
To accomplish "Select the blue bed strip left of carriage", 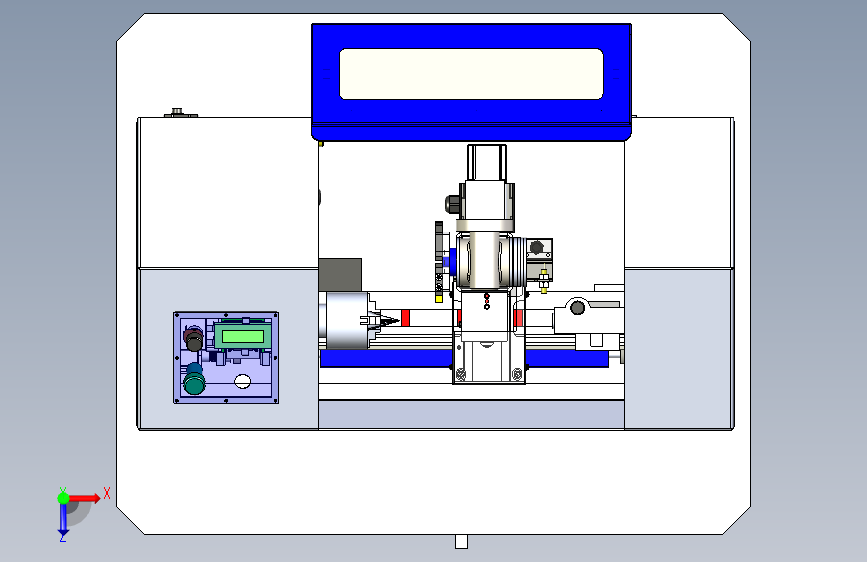I will coord(386,358).
